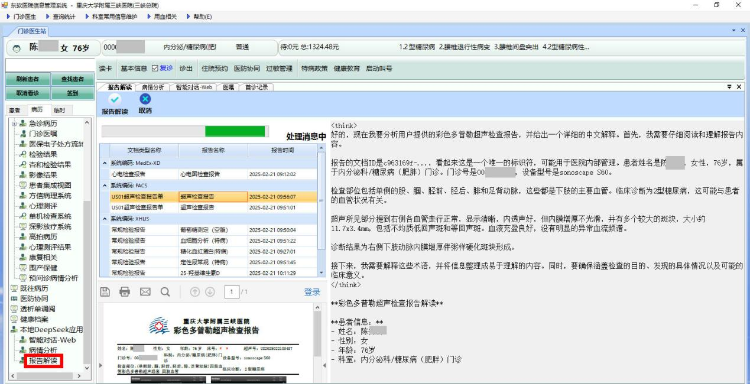Switch to the 智能对话-Web tab above the toolbar
Viewport: 750px width, 384px height.
[x=194, y=88]
